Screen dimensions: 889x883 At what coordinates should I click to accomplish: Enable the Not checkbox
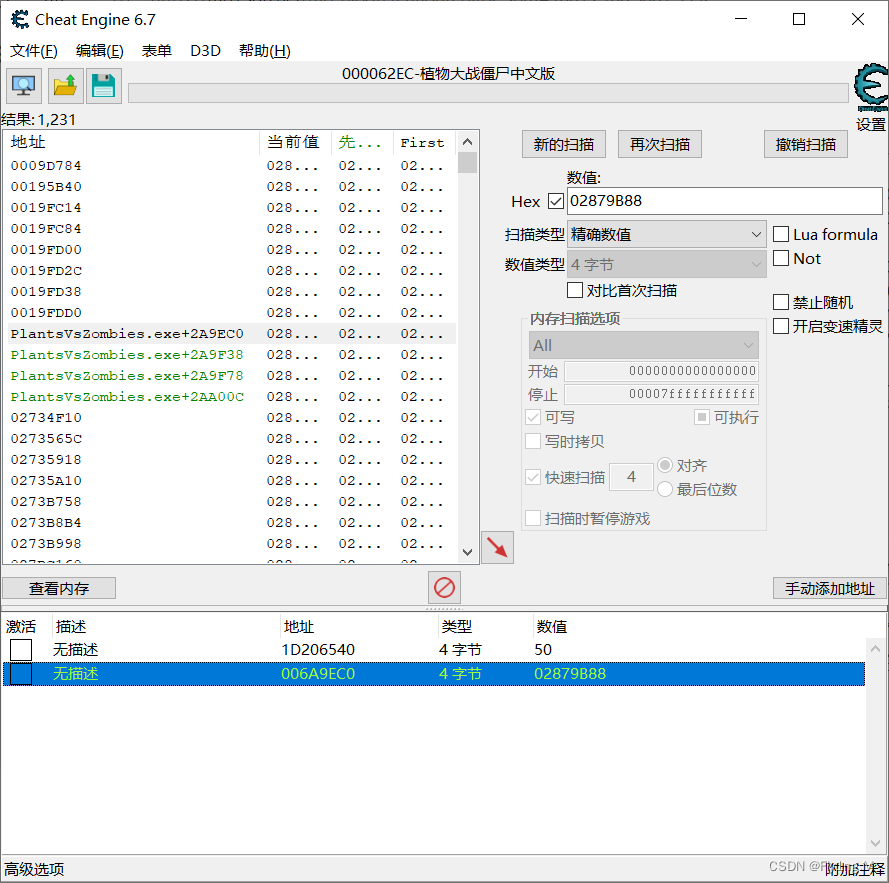781,258
